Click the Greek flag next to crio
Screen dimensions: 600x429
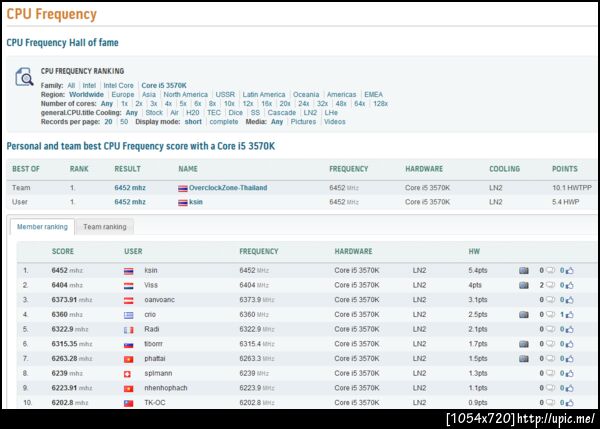pos(129,315)
